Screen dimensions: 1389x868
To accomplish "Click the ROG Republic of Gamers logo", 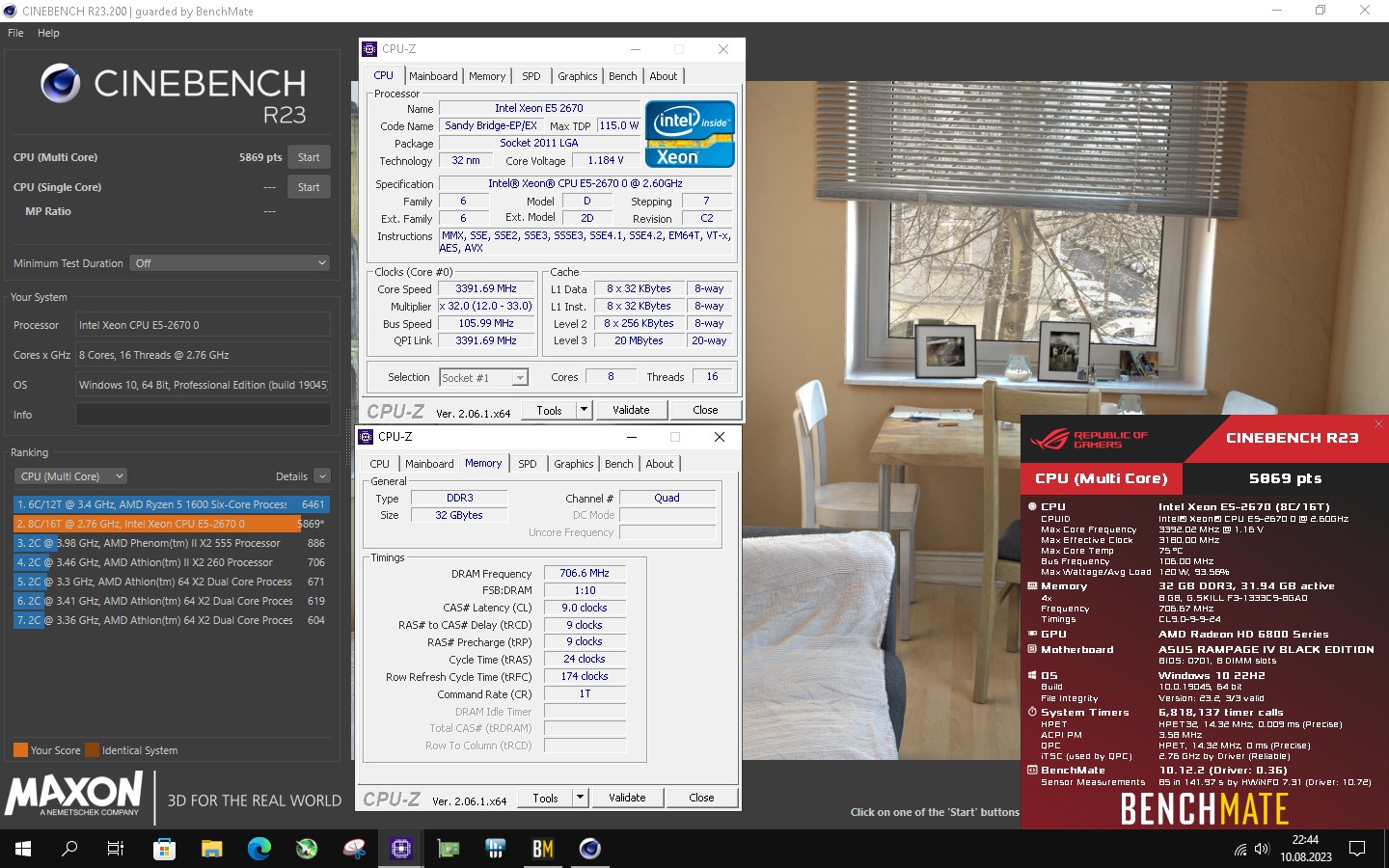I will click(1089, 440).
